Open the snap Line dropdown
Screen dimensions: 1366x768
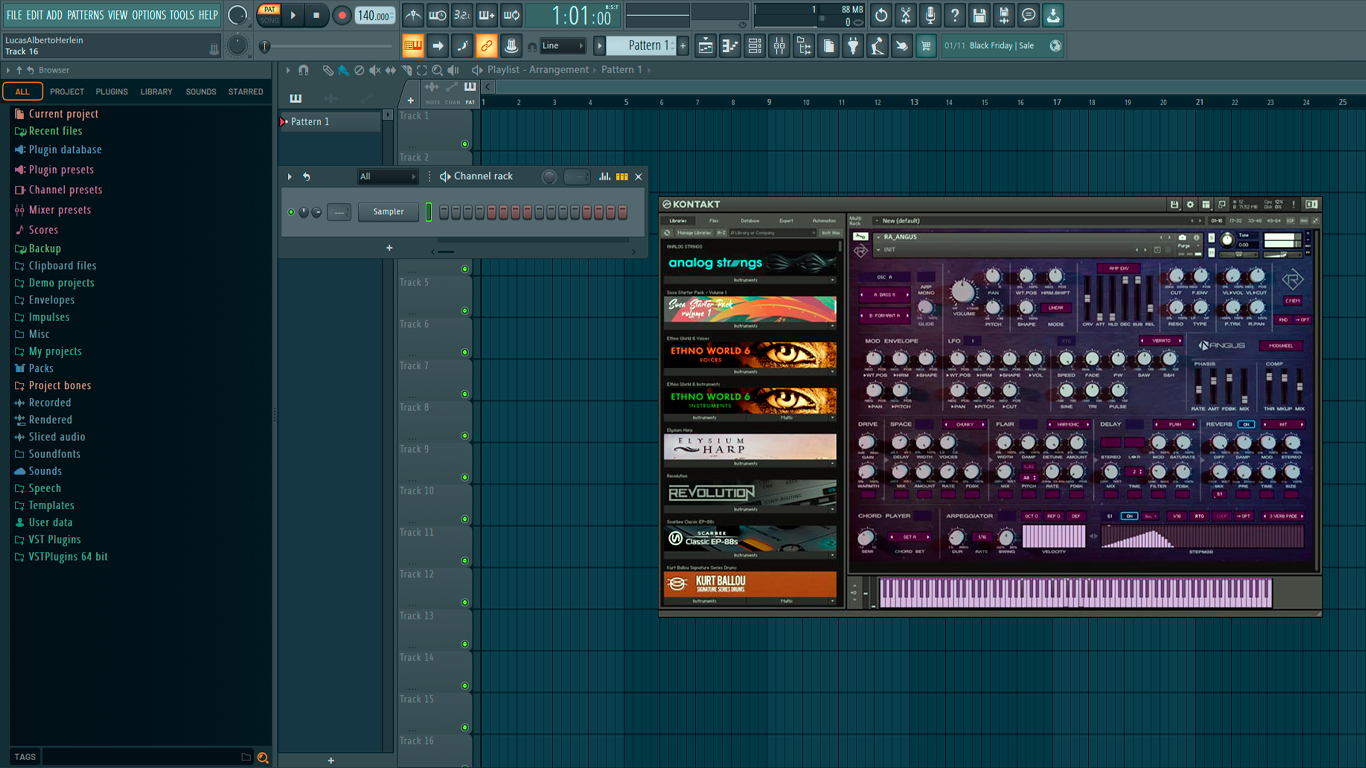pos(562,46)
